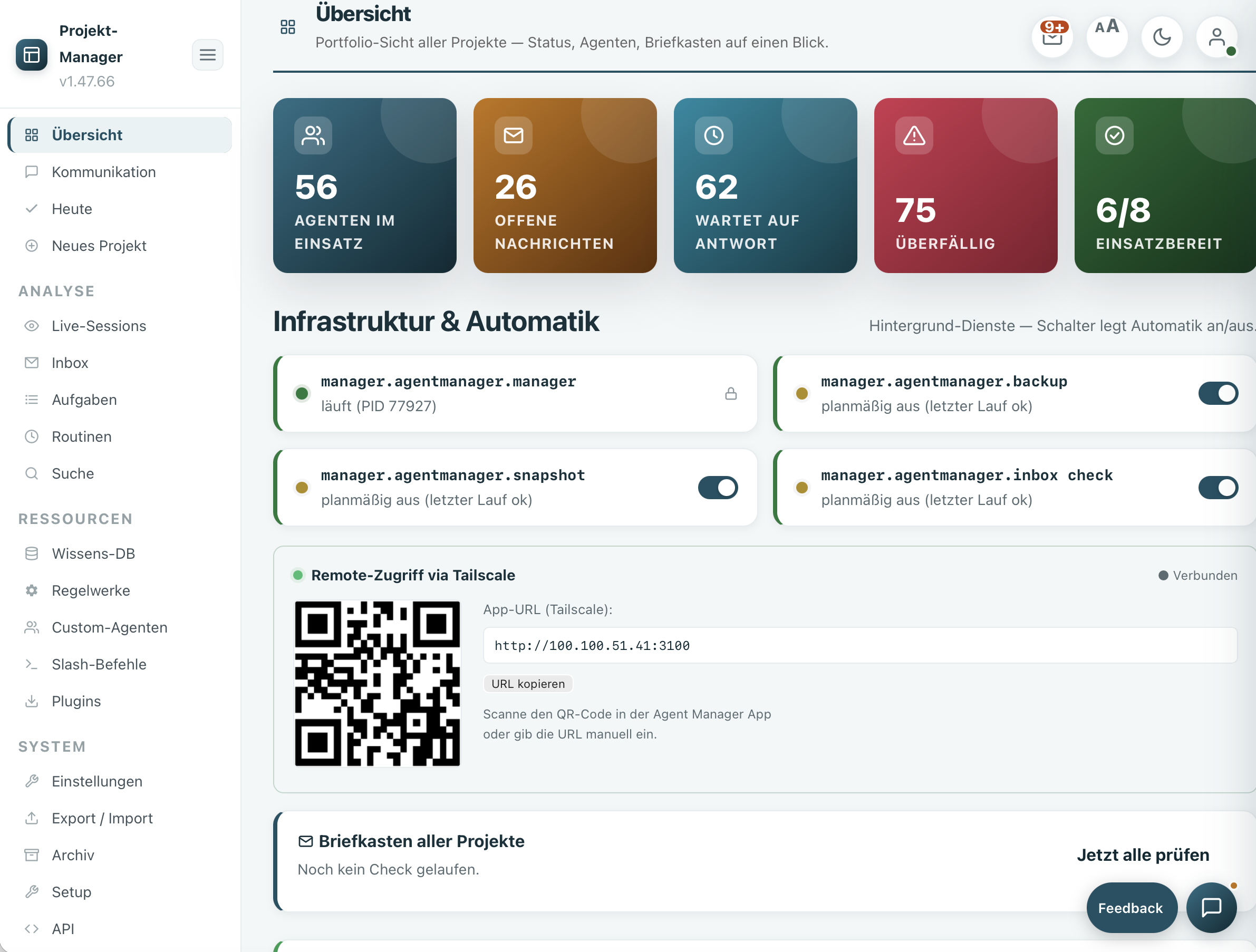Click the warning triangle on Überfällig card
Image resolution: width=1256 pixels, height=952 pixels.
[914, 135]
